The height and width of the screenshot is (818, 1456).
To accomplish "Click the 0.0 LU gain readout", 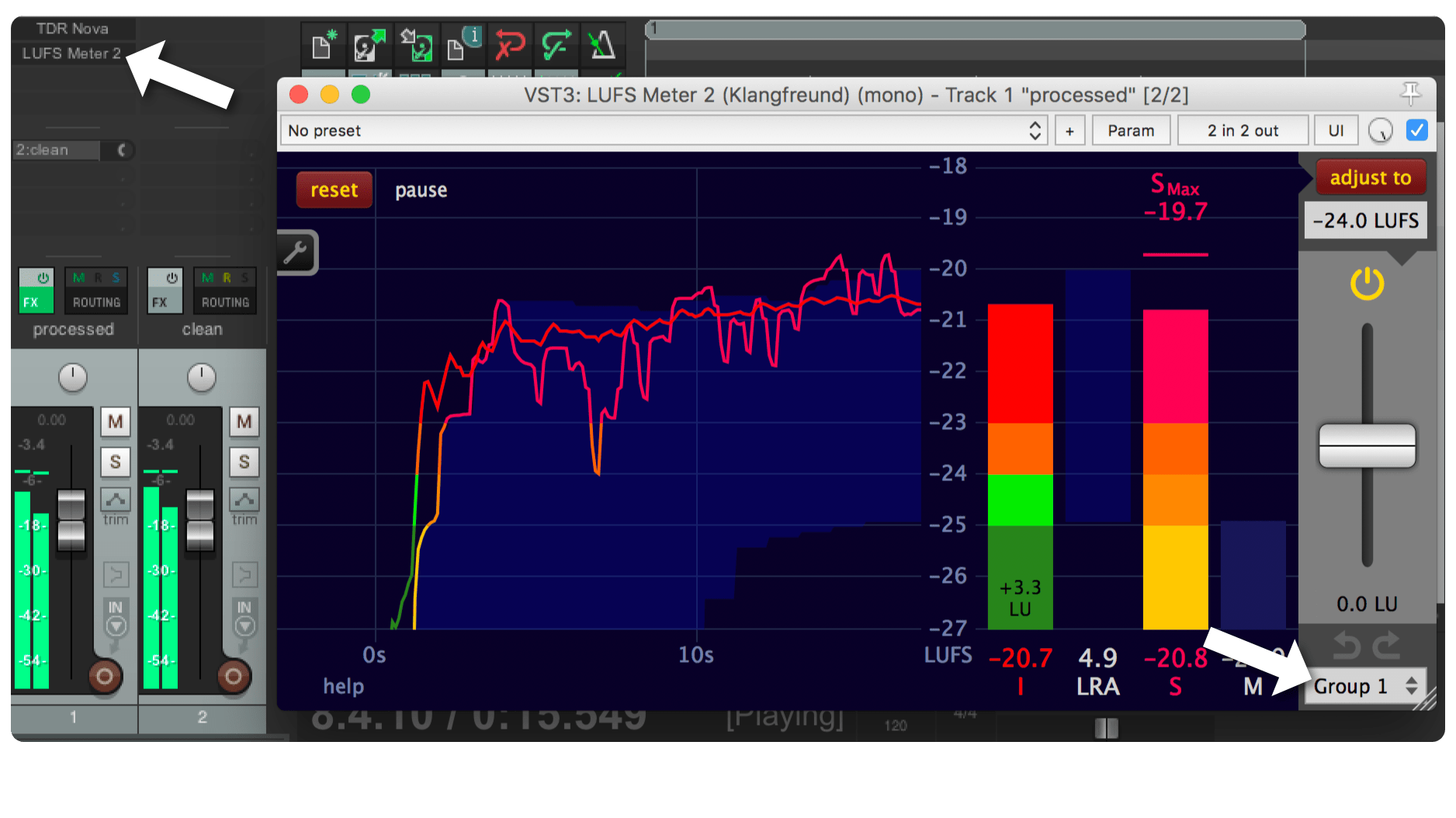I will click(x=1367, y=604).
